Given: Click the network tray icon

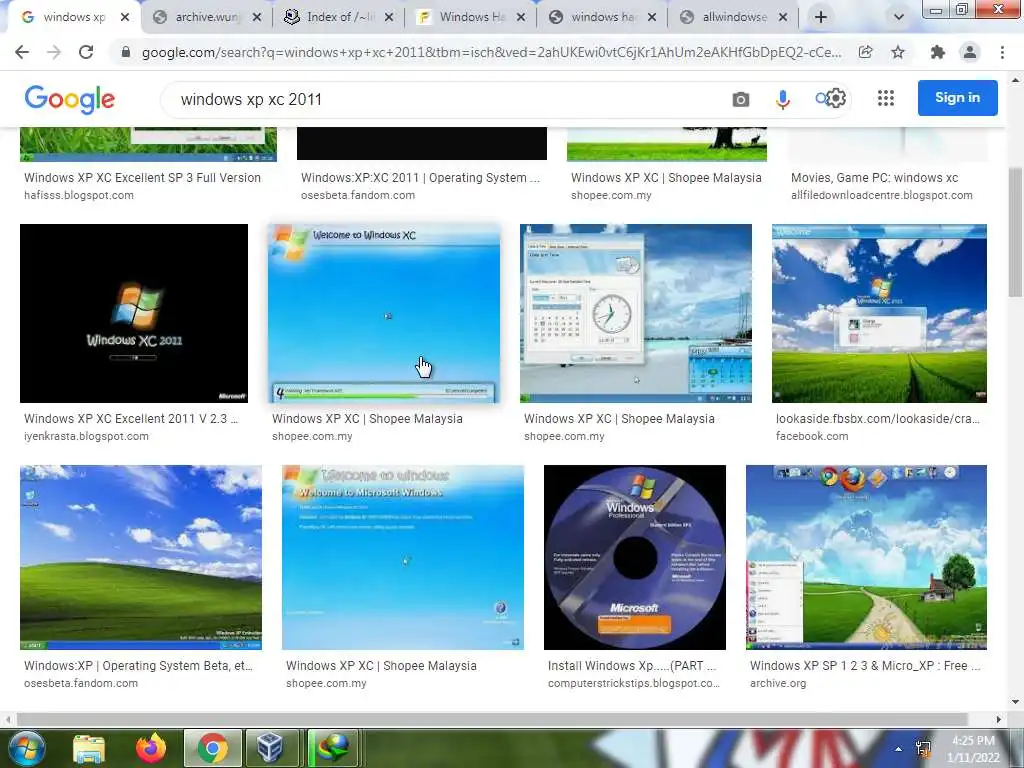Looking at the screenshot, I should pyautogui.click(x=923, y=749).
